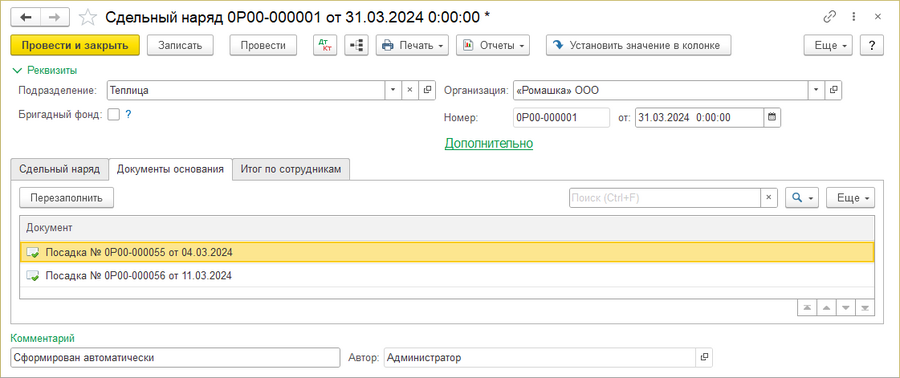Add document to favorites with star icon
900x378 pixels.
point(88,17)
